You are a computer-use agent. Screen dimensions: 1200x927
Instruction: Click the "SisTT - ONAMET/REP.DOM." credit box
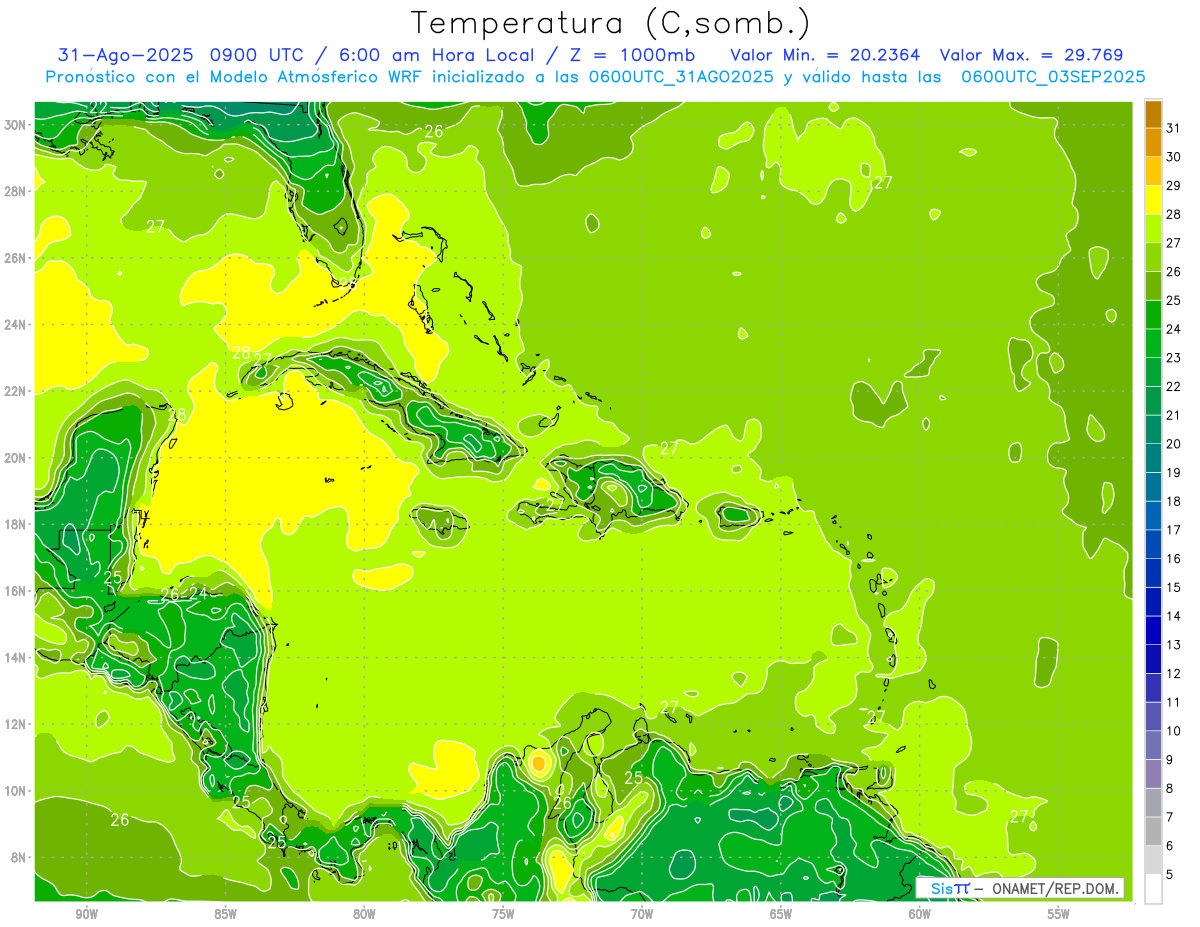[1020, 888]
